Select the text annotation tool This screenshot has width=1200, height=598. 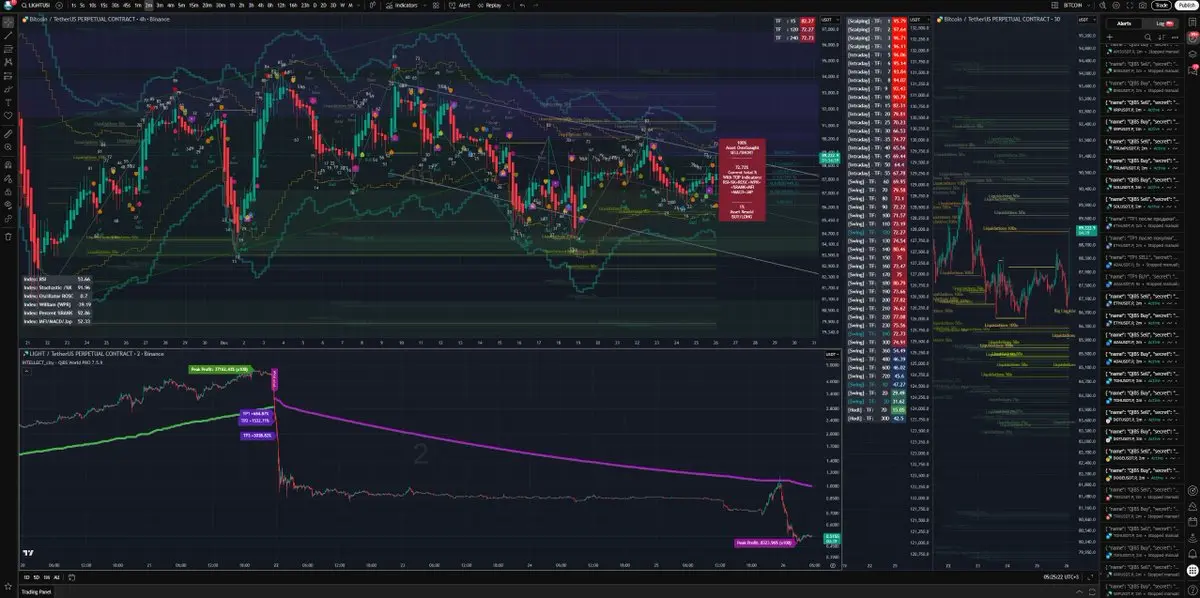coord(8,102)
